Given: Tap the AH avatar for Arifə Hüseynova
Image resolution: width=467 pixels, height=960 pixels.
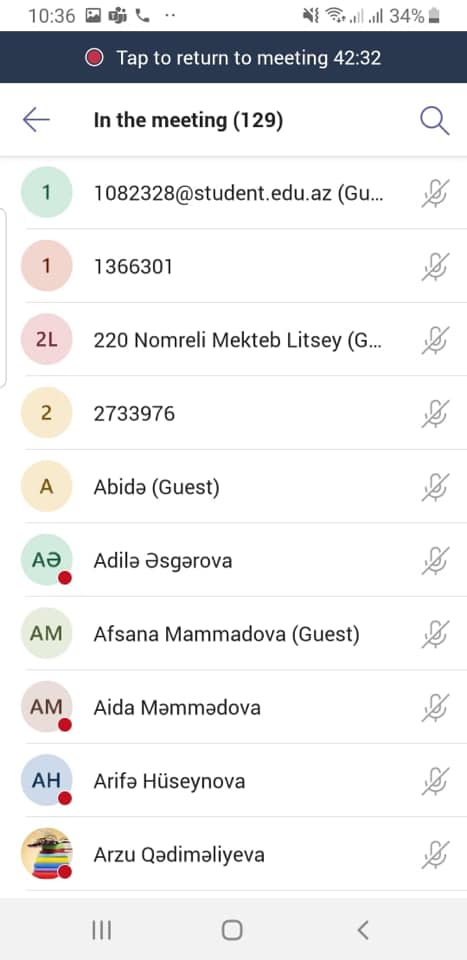Looking at the screenshot, I should point(47,780).
